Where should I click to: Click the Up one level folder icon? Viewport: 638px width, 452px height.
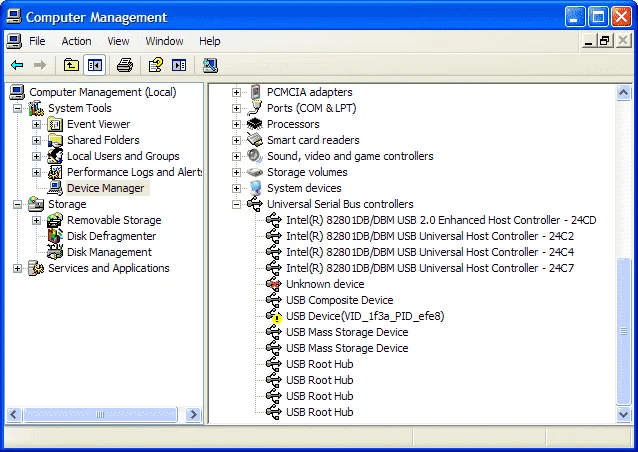[71, 65]
